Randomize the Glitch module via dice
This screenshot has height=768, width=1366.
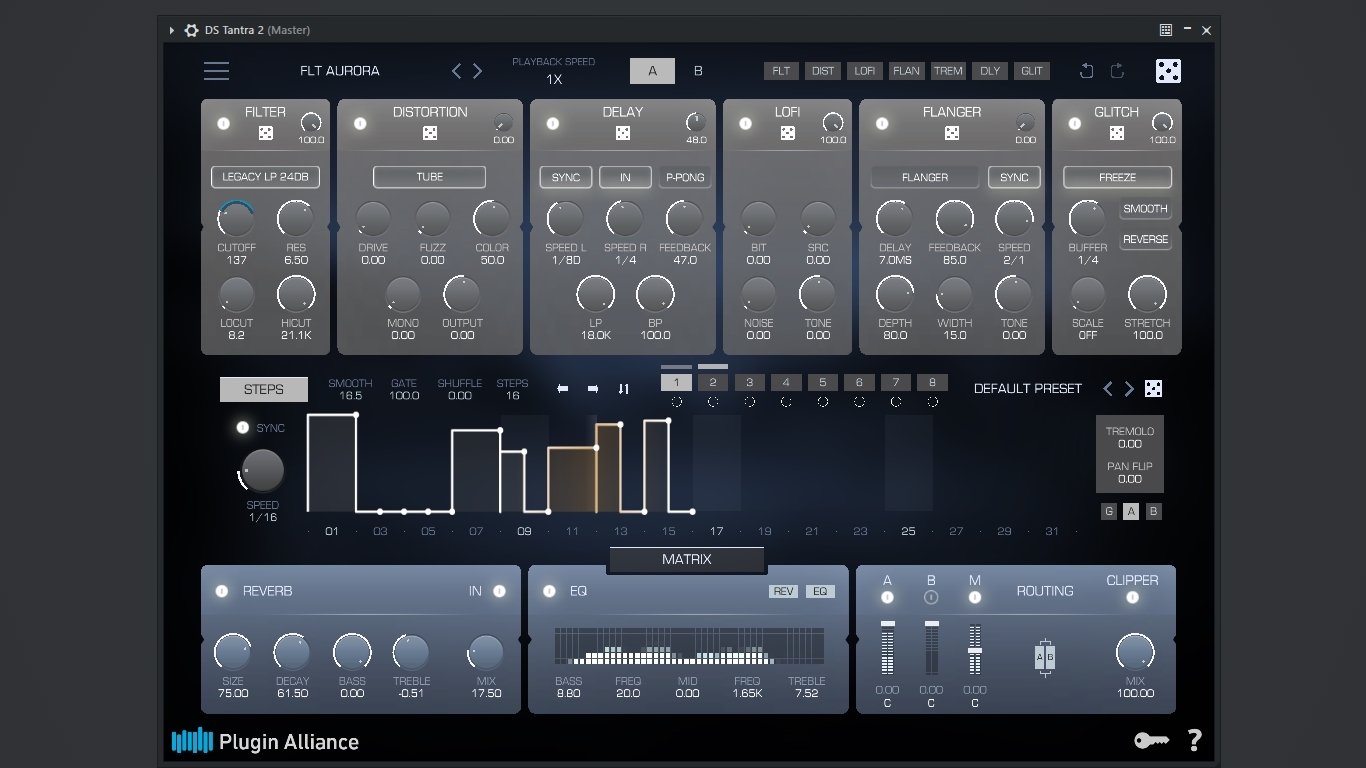(x=1117, y=133)
